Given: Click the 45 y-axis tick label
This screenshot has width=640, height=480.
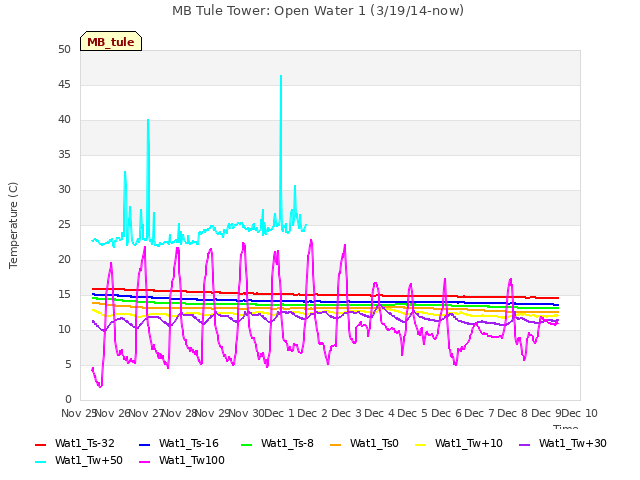Looking at the screenshot, I should pos(64,85).
